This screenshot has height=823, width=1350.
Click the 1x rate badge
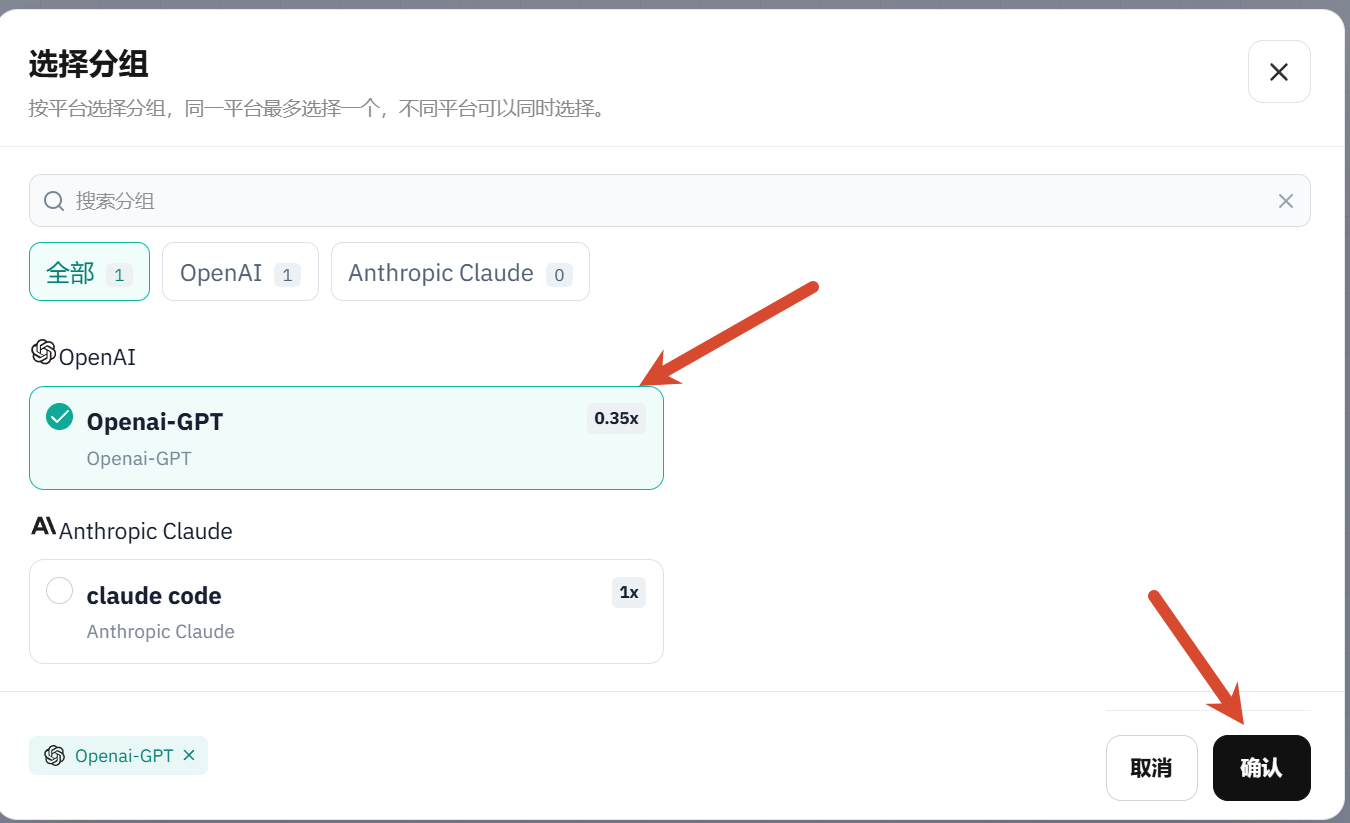(629, 592)
